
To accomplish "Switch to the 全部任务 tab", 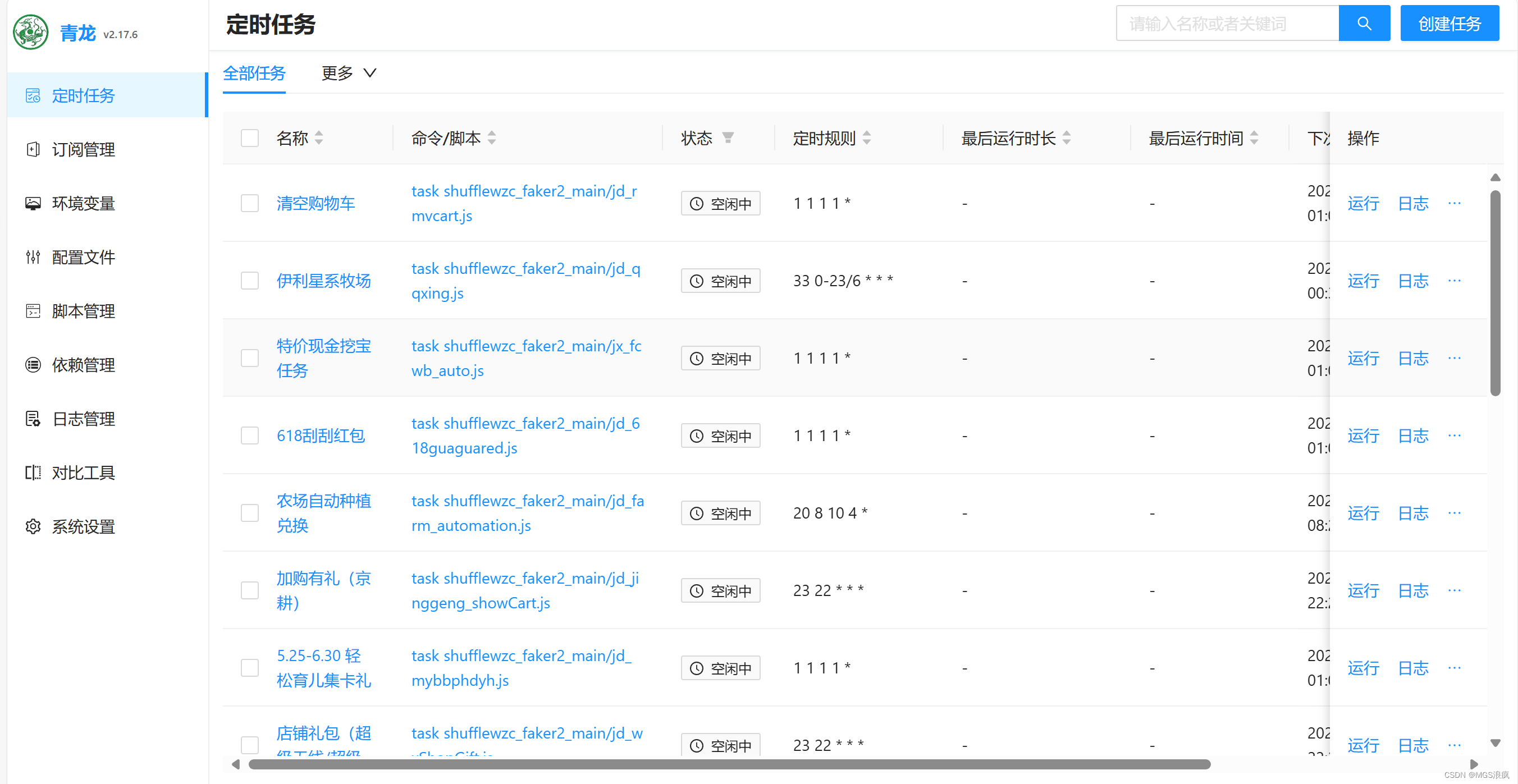I will [x=254, y=73].
